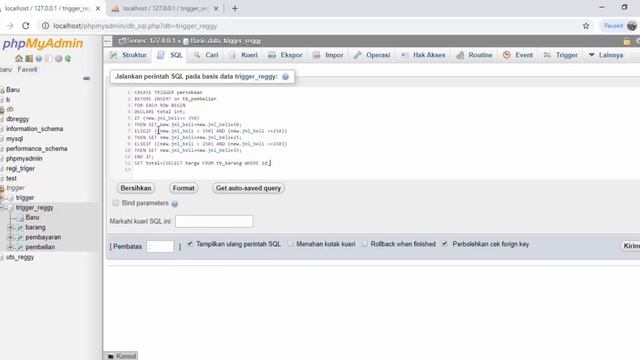Collapse navigation panel toggle above tabs
This screenshot has height=360, width=640.
107,41
